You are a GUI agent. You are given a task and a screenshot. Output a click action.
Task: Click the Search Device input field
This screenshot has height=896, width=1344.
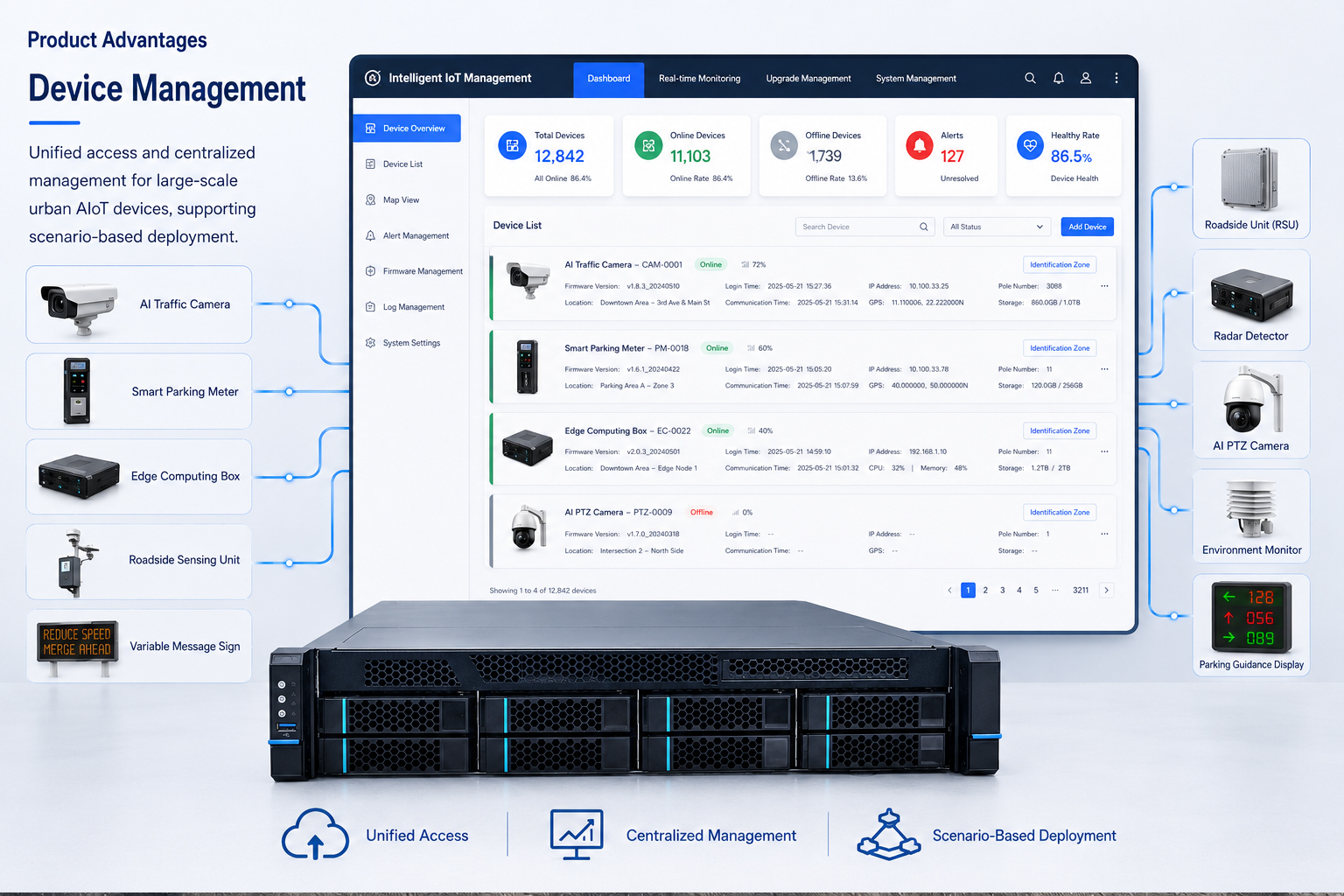[864, 227]
